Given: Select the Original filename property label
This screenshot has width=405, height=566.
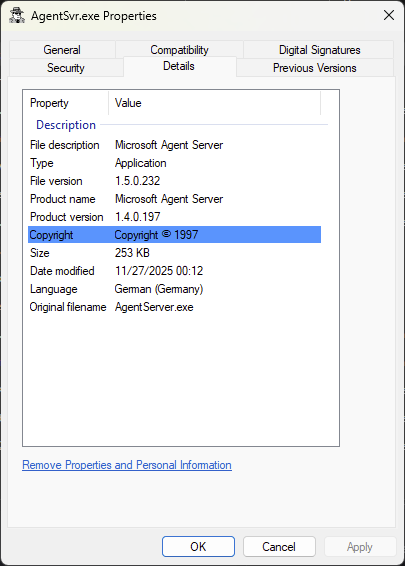Looking at the screenshot, I should point(68,307).
